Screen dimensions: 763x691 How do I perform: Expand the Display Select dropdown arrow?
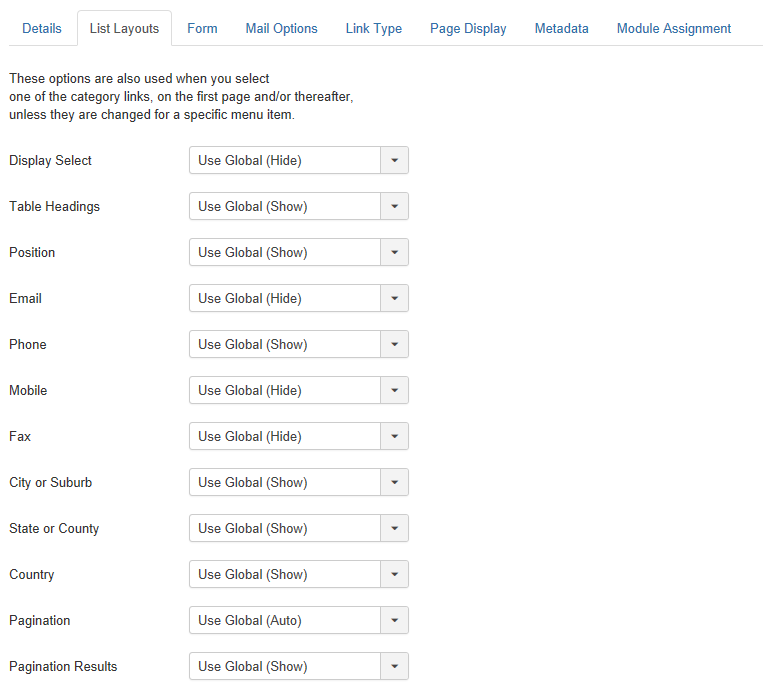point(395,160)
